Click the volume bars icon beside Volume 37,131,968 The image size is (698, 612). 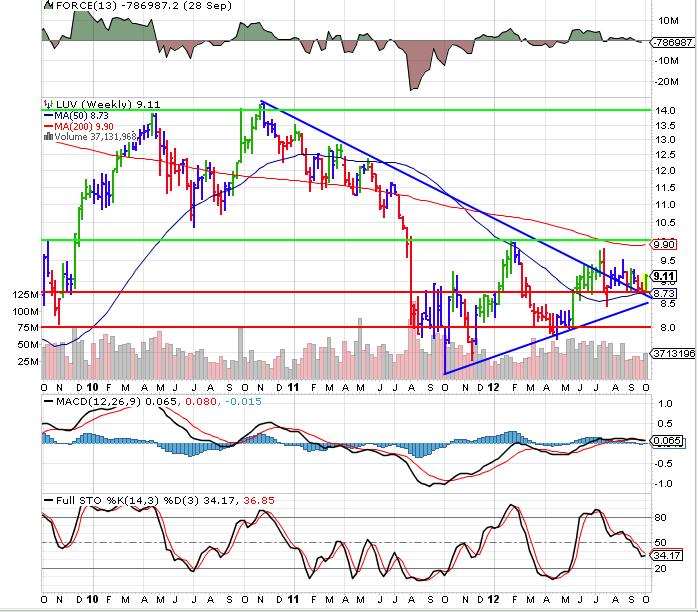click(48, 136)
